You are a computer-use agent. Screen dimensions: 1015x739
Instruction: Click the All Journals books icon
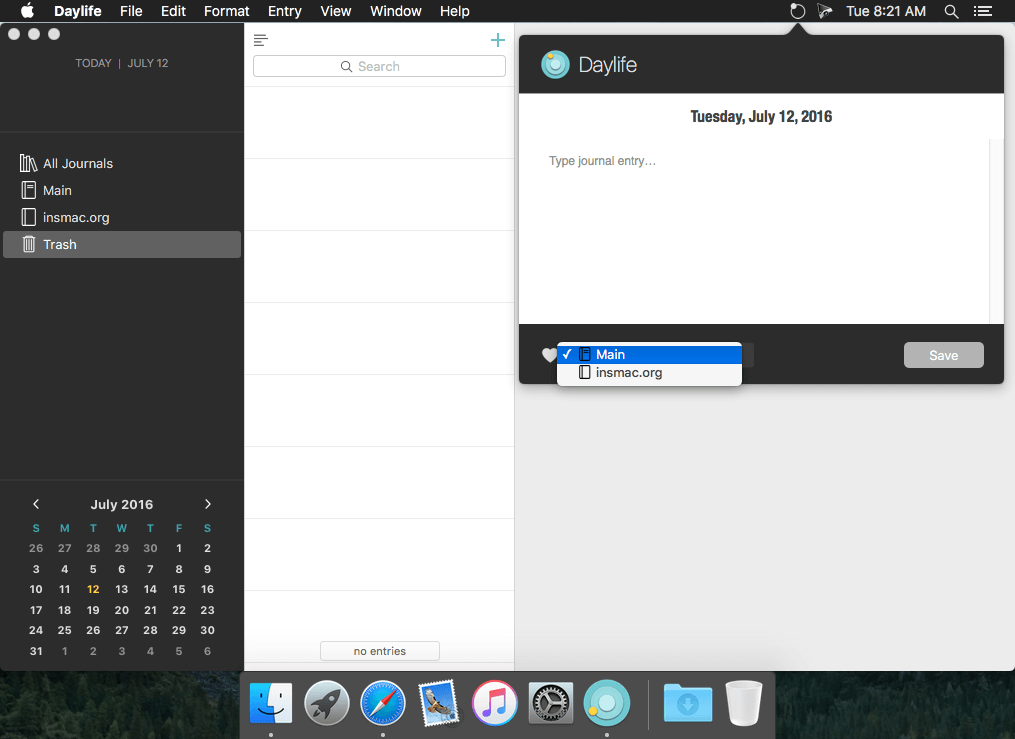coord(28,163)
